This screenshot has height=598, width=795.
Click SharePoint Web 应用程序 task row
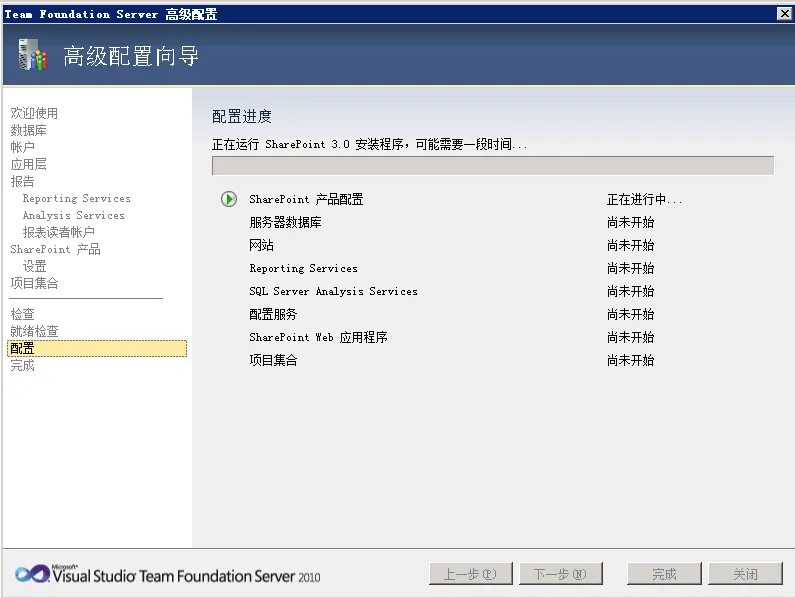click(x=318, y=337)
